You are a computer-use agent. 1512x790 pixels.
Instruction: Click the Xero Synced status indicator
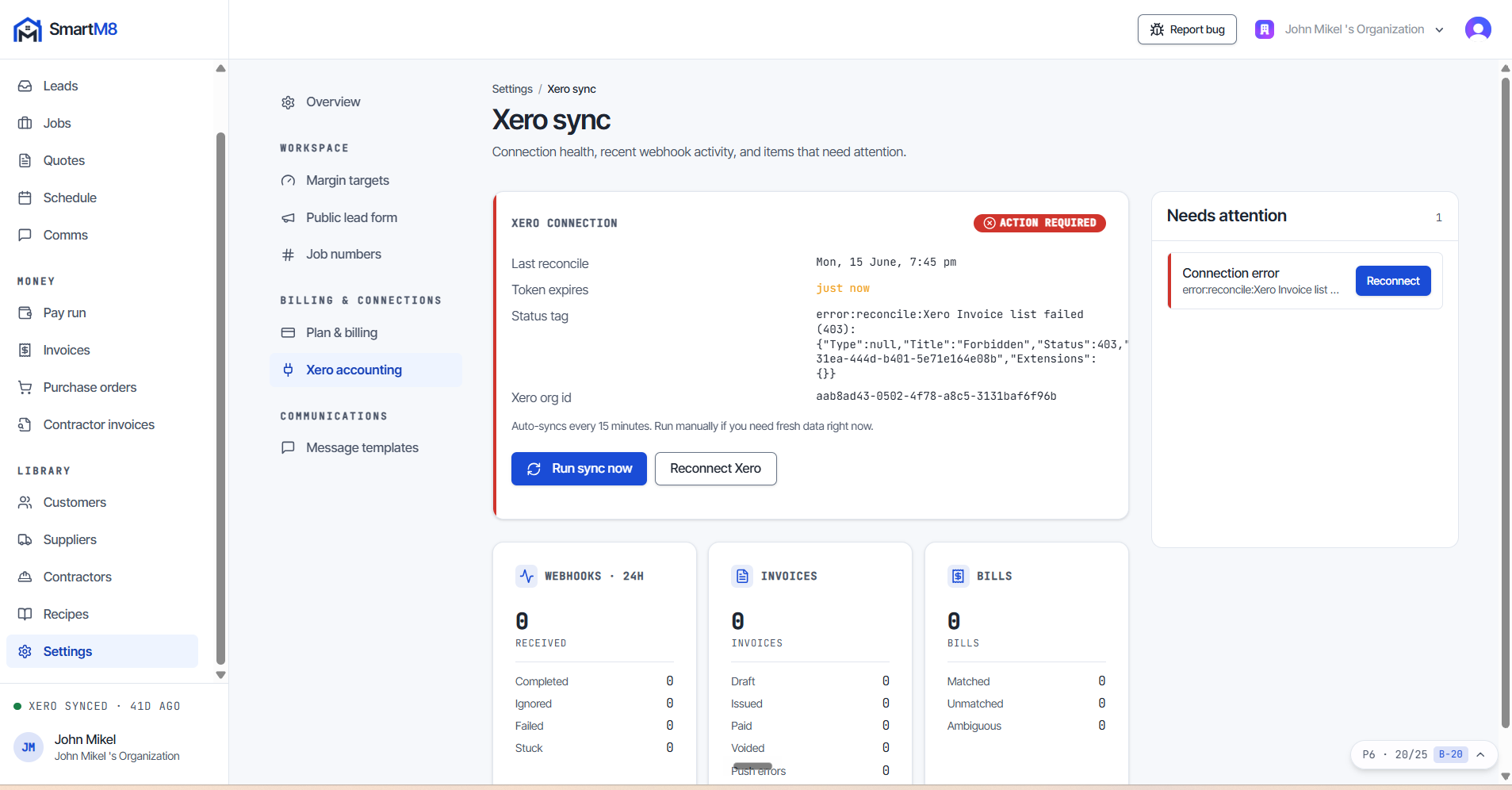pyautogui.click(x=97, y=706)
